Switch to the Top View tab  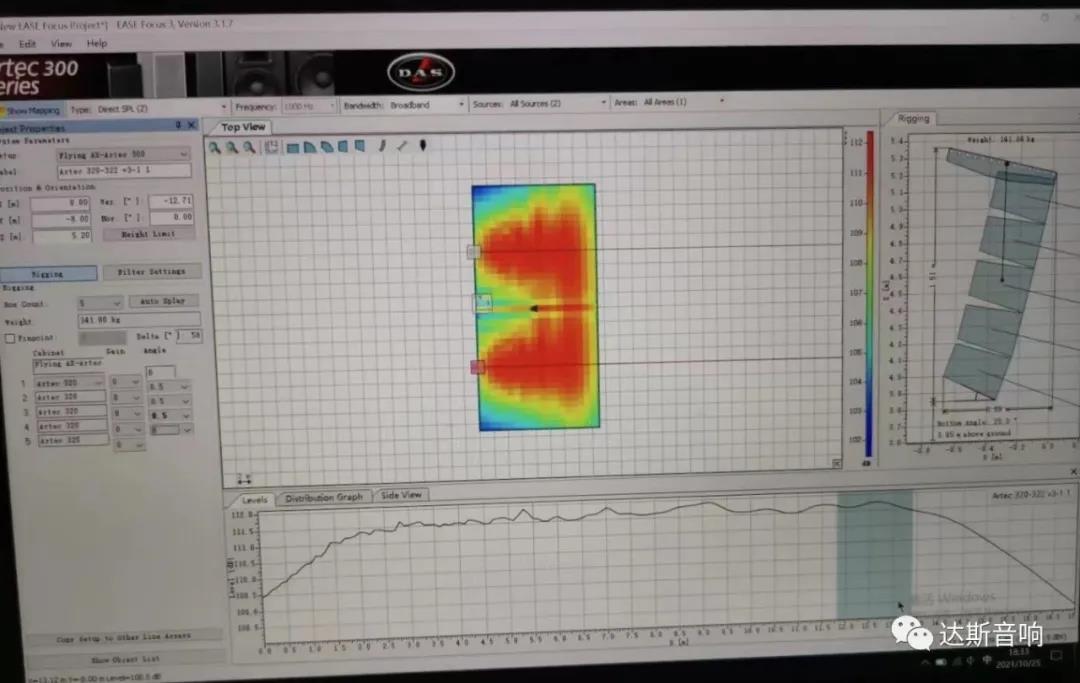click(x=243, y=127)
